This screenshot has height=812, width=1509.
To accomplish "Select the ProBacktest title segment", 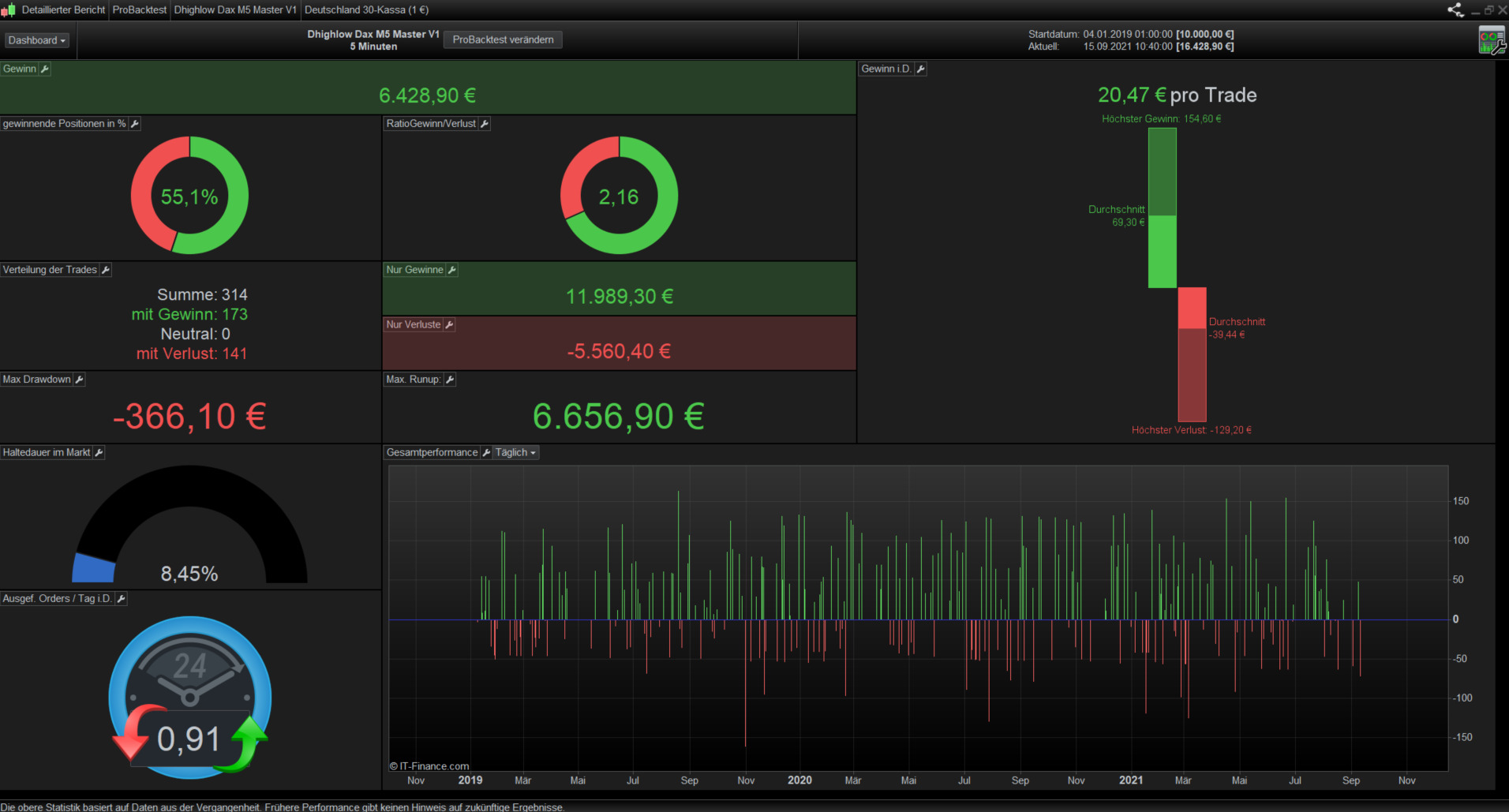I will tap(140, 10).
